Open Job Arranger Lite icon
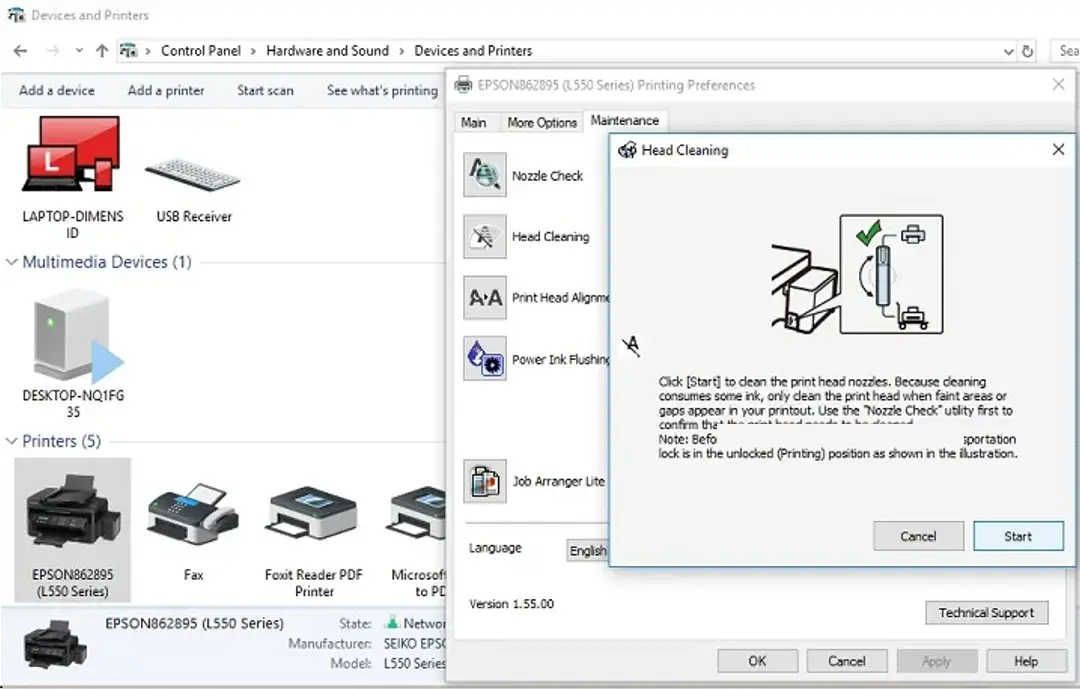1080x689 pixels. tap(485, 481)
